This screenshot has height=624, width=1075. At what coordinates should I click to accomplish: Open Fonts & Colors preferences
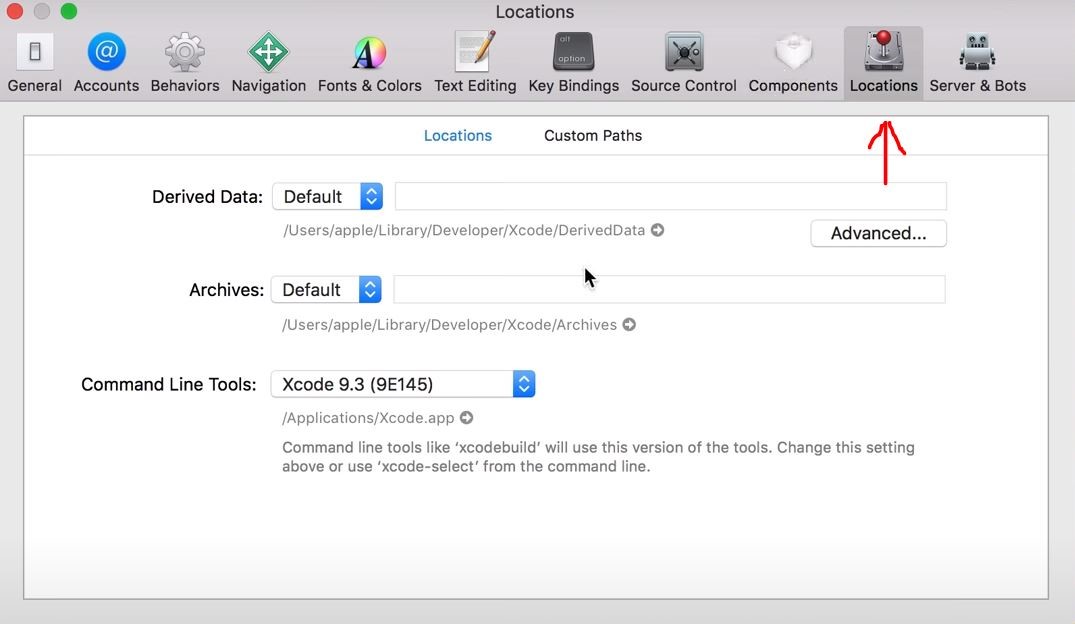coord(369,62)
